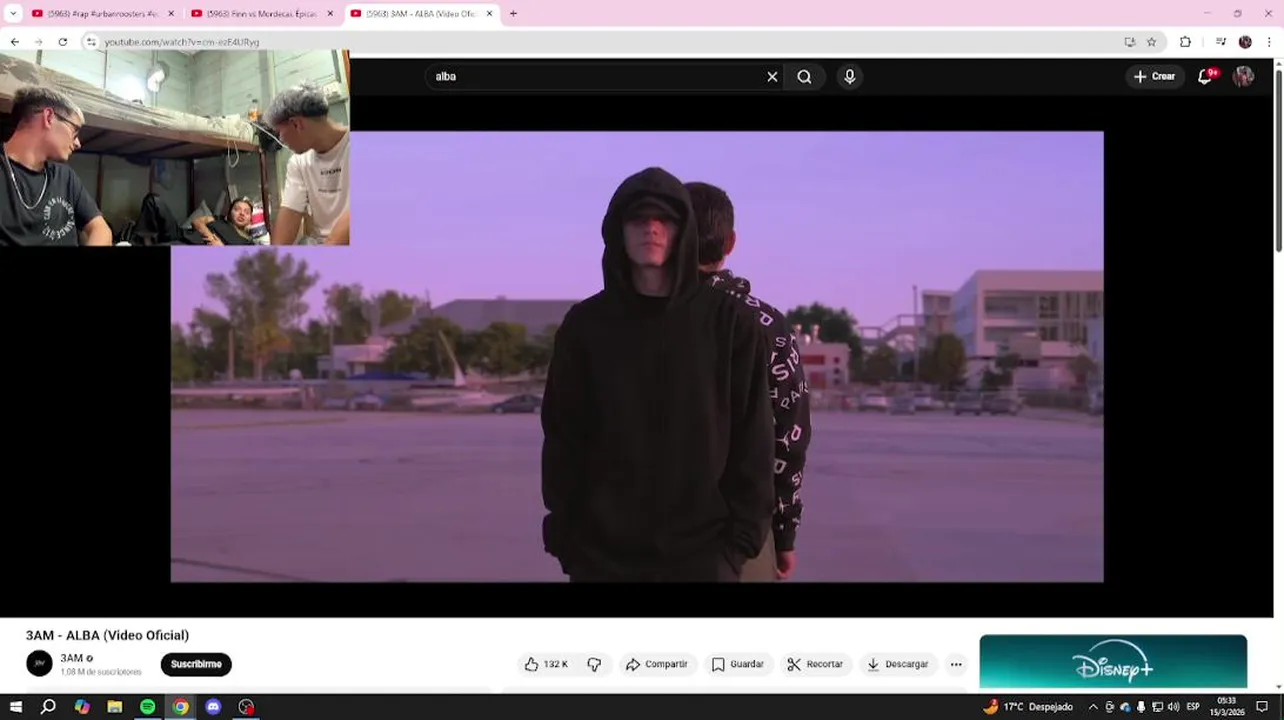Open Windows search on the taskbar
The height and width of the screenshot is (720, 1284).
click(48, 707)
